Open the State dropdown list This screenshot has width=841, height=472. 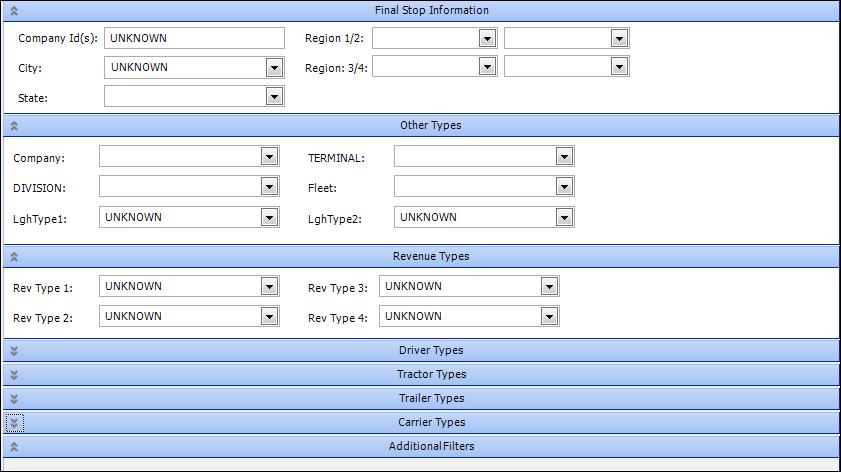click(x=274, y=97)
